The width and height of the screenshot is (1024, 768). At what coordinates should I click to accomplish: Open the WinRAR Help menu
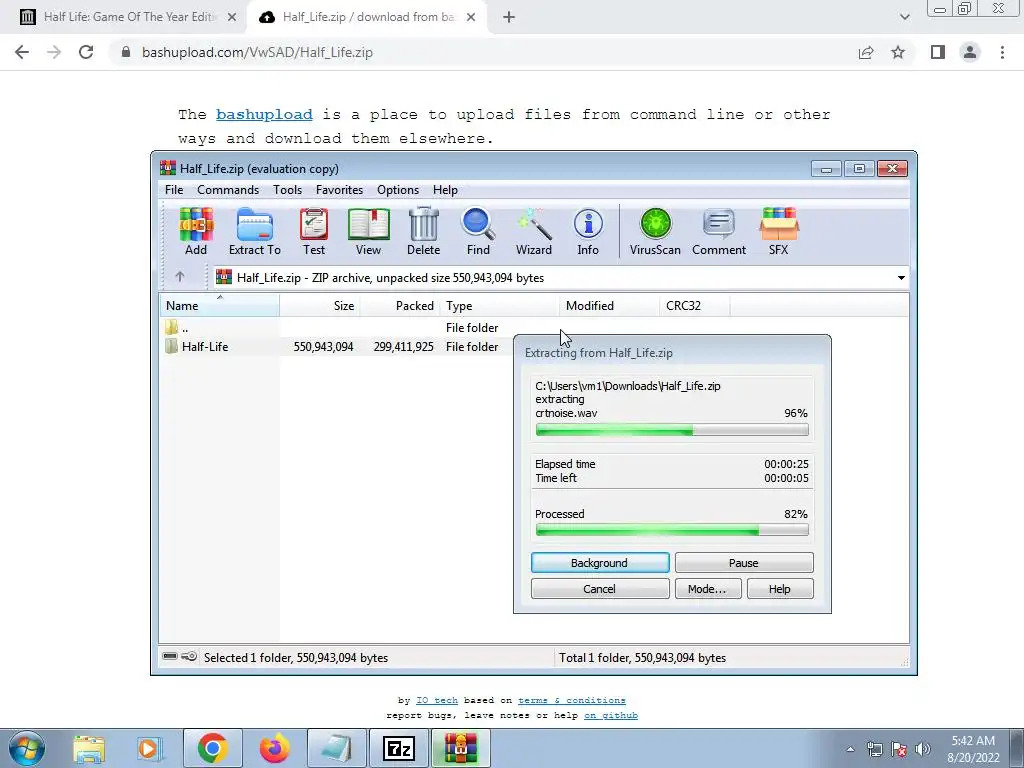(x=445, y=189)
